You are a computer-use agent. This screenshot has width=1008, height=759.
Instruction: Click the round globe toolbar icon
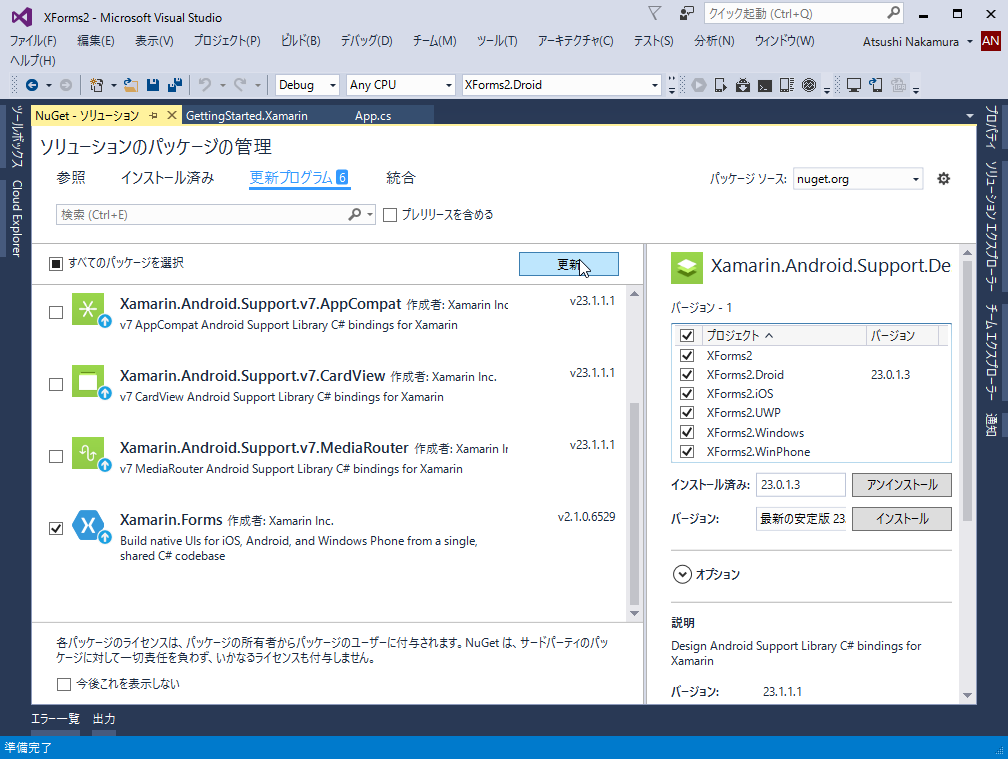pos(809,85)
